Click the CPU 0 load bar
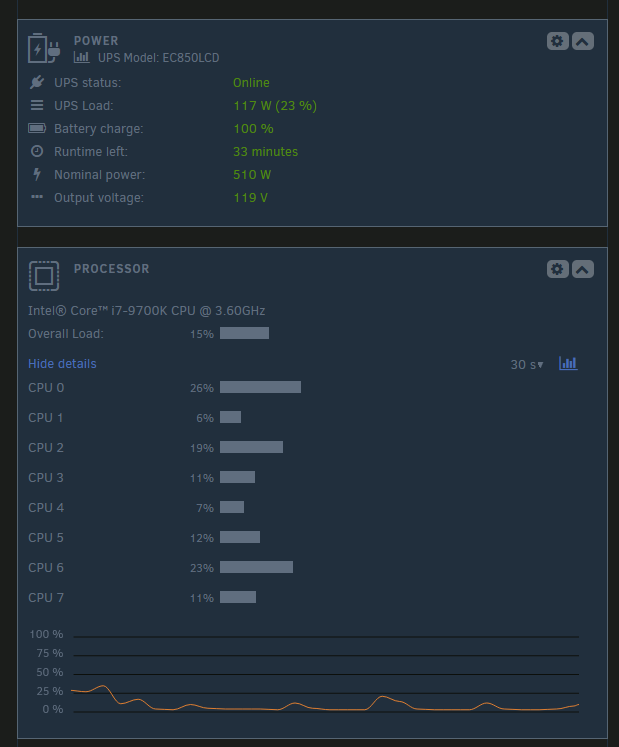The width and height of the screenshot is (619, 747). (x=260, y=387)
